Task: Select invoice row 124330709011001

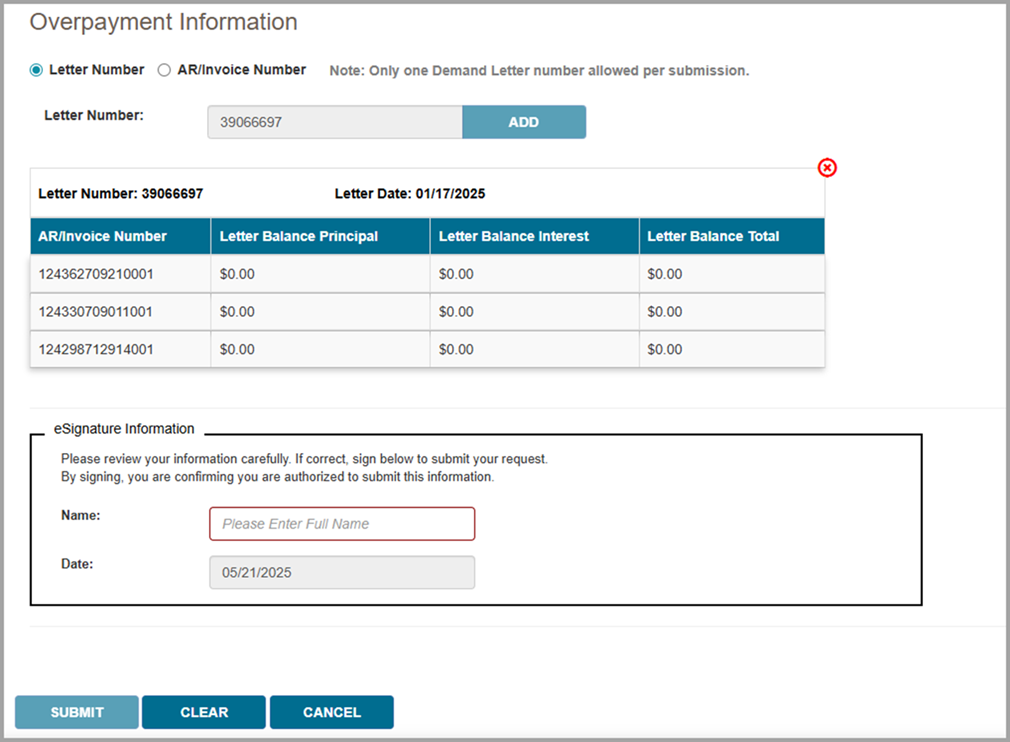Action: click(x=120, y=311)
